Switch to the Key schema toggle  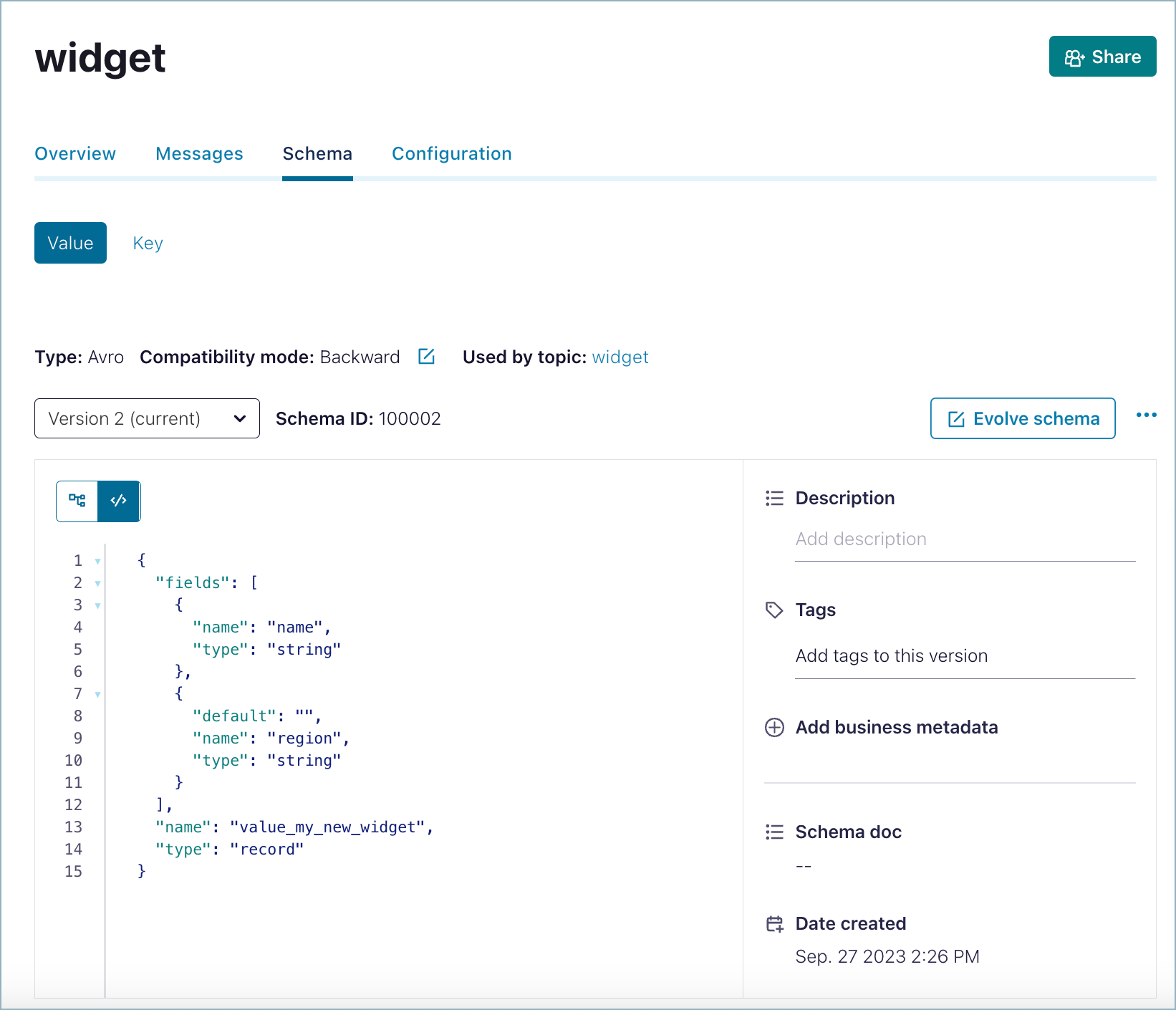pyautogui.click(x=148, y=243)
